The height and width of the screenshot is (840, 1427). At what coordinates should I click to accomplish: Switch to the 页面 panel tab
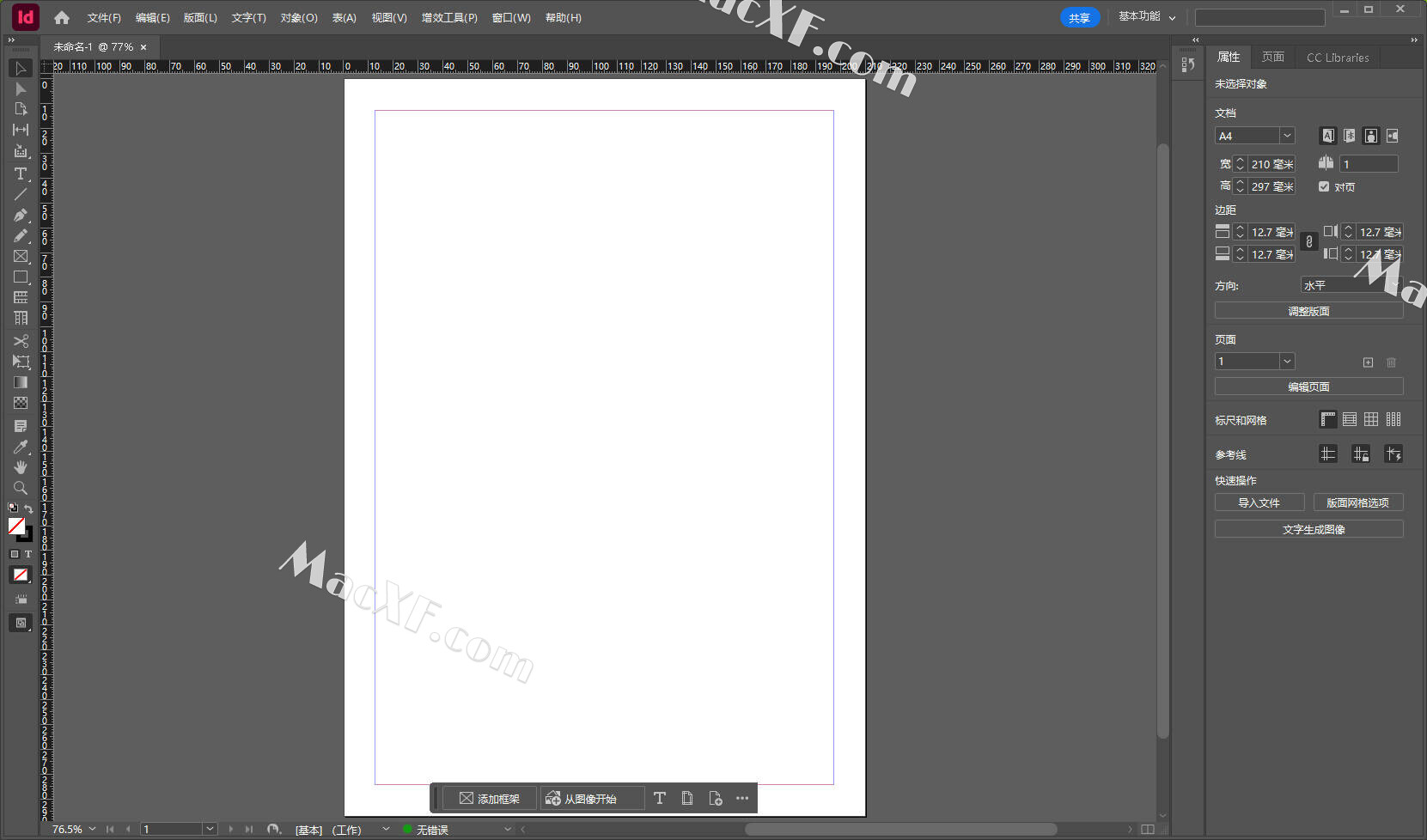[x=1272, y=57]
